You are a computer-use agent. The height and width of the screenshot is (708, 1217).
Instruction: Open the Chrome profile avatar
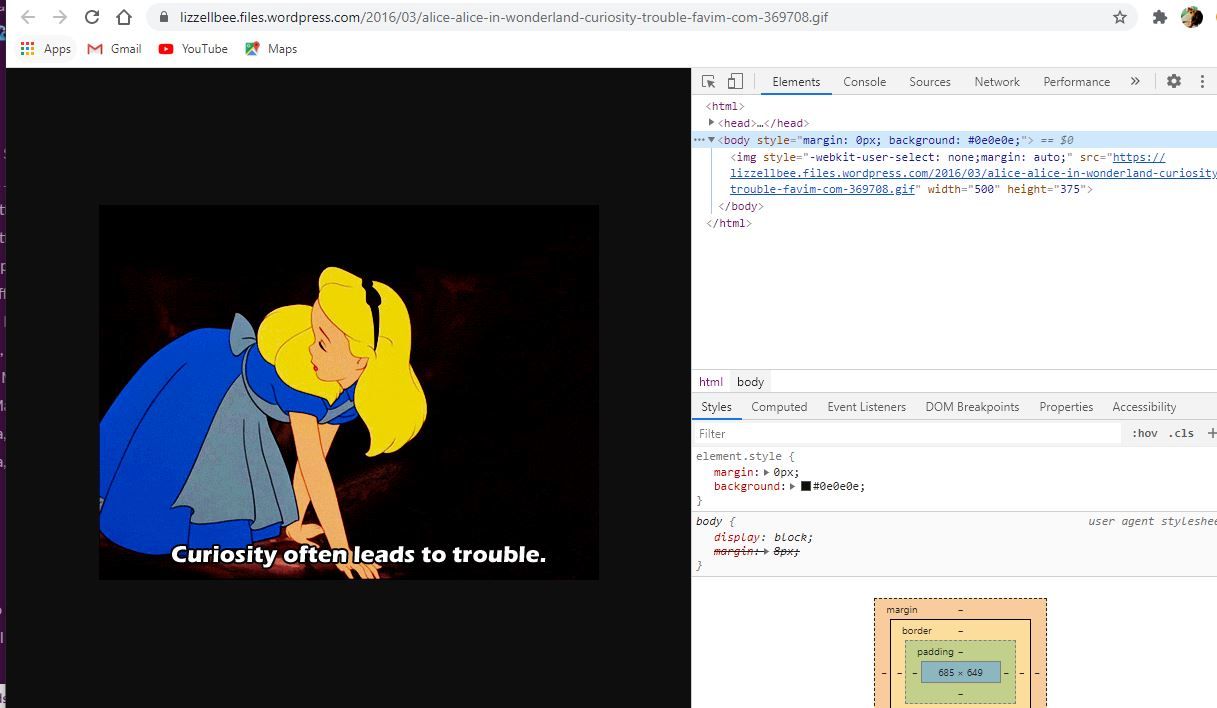pyautogui.click(x=1191, y=17)
